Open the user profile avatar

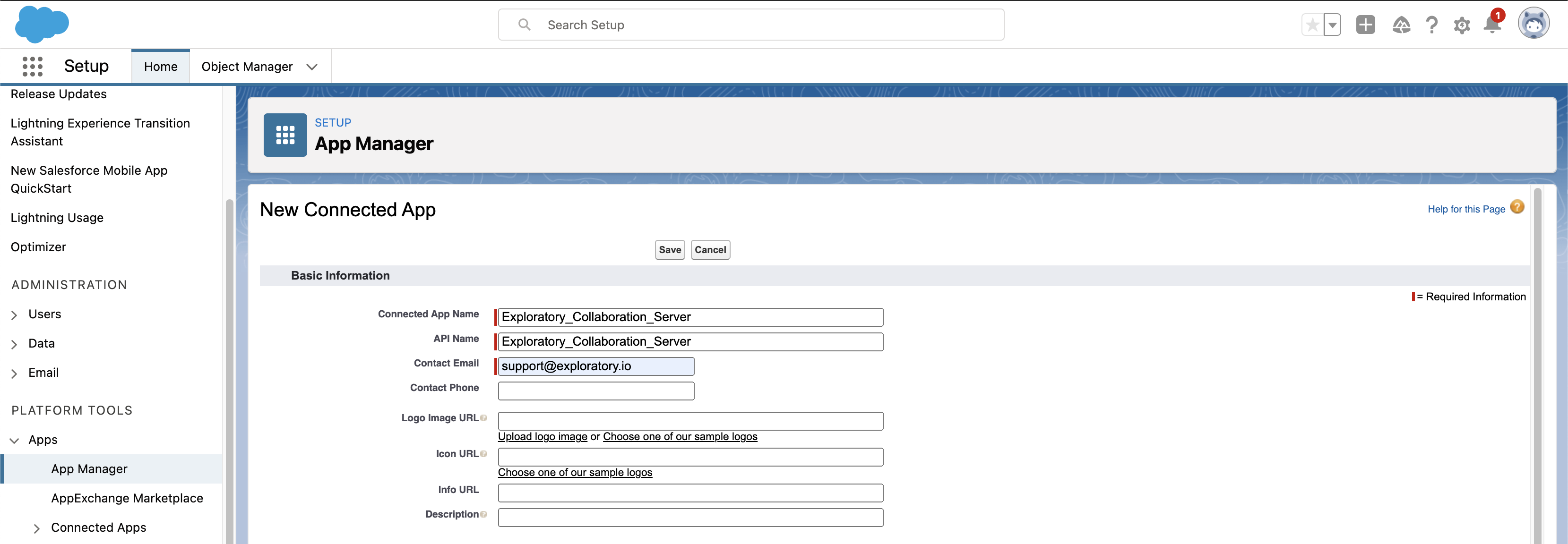coord(1534,24)
